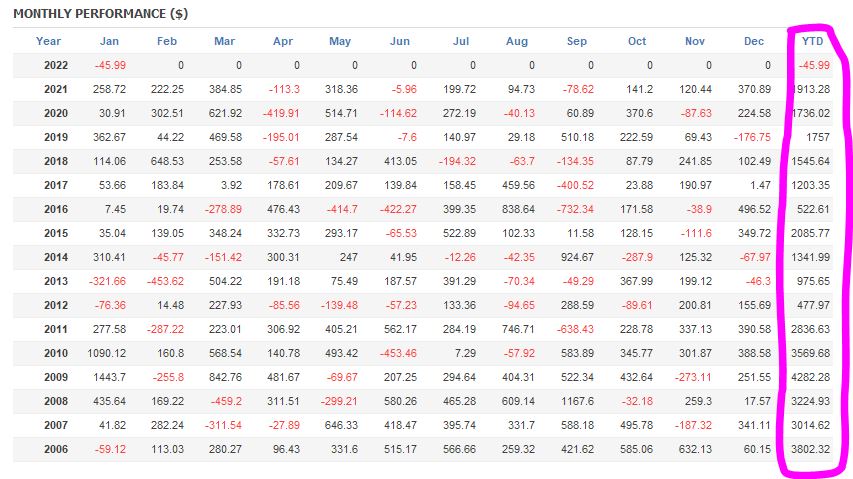Click the Year column header
853x479 pixels.
coord(48,41)
